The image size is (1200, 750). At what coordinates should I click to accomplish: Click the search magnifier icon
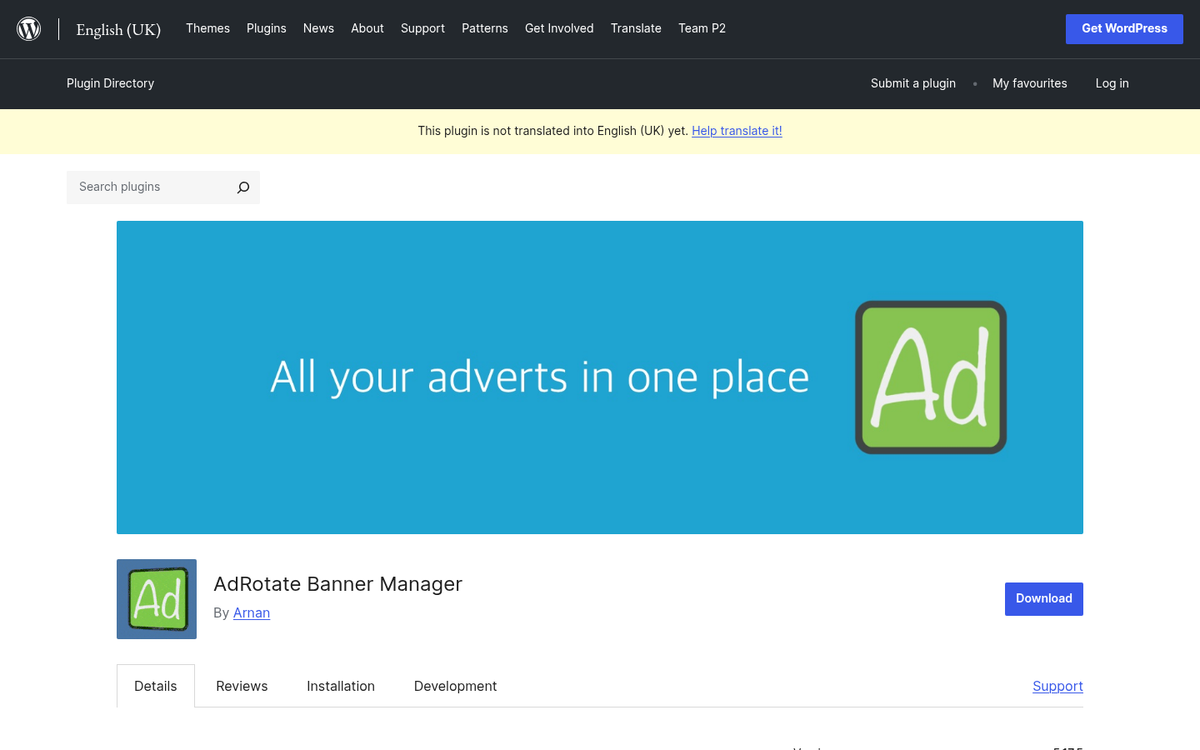point(242,187)
